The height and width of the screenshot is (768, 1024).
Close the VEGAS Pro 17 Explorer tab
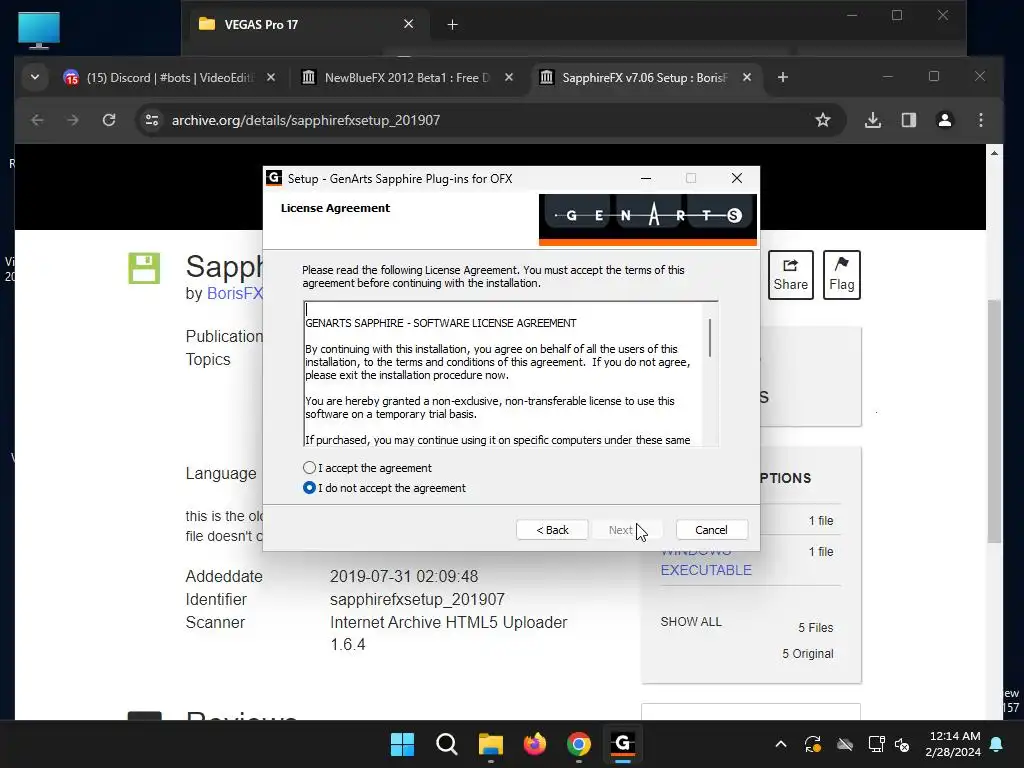pos(408,24)
